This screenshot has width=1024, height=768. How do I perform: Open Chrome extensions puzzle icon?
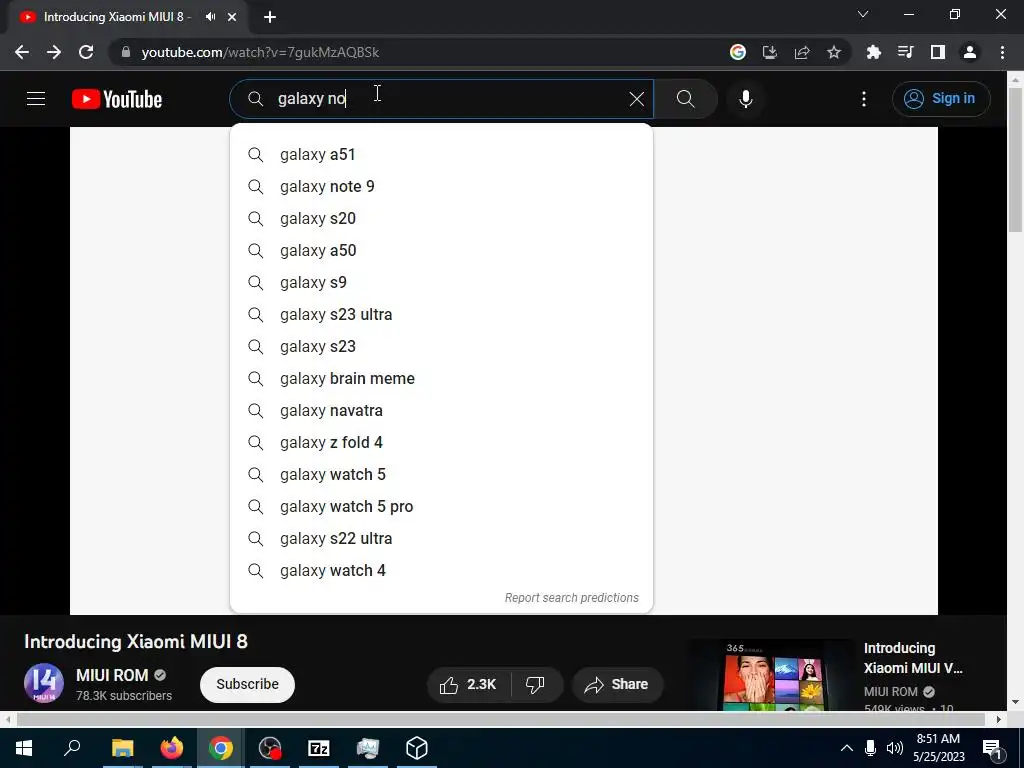874,52
